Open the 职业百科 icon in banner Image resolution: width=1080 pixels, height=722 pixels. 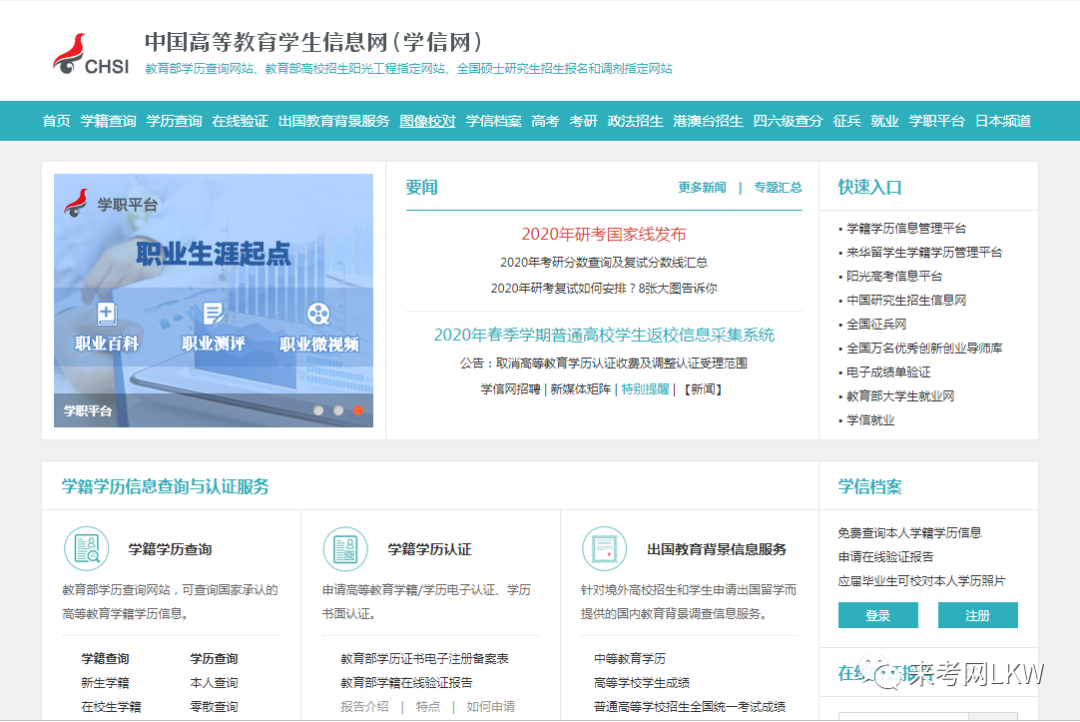pyautogui.click(x=107, y=314)
